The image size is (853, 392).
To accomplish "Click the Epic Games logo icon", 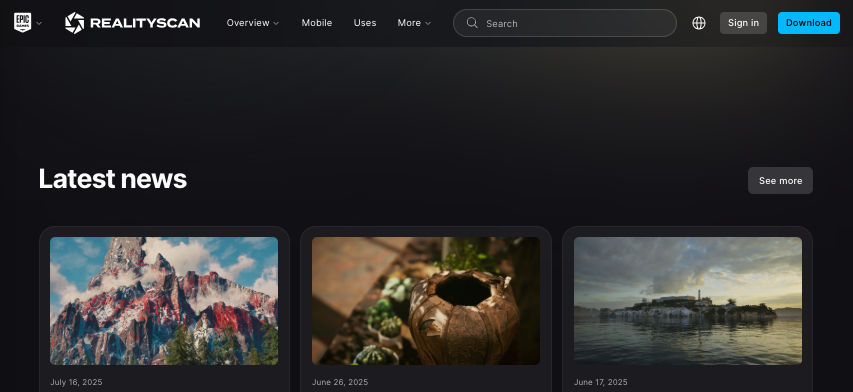I will click(x=22, y=23).
